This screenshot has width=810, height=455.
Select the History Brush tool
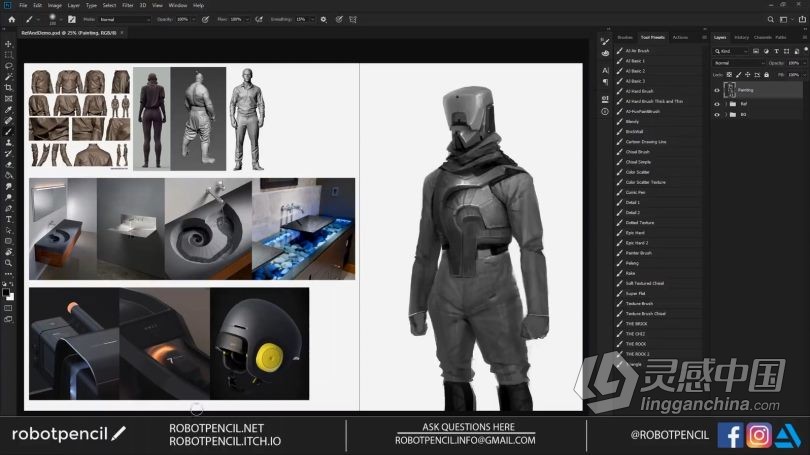pos(8,153)
